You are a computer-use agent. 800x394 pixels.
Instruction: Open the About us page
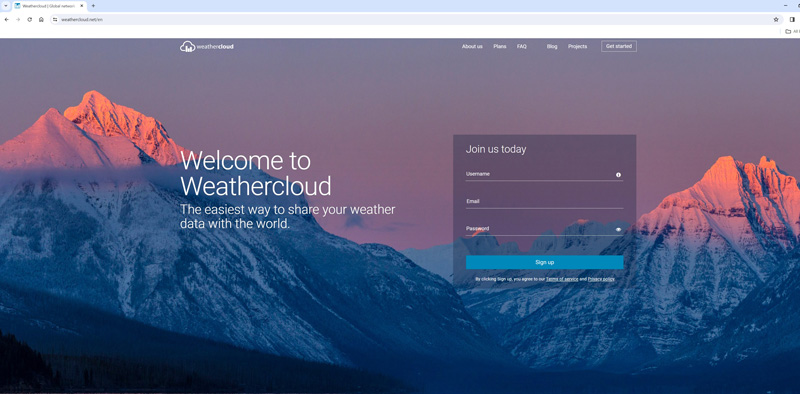pos(472,46)
